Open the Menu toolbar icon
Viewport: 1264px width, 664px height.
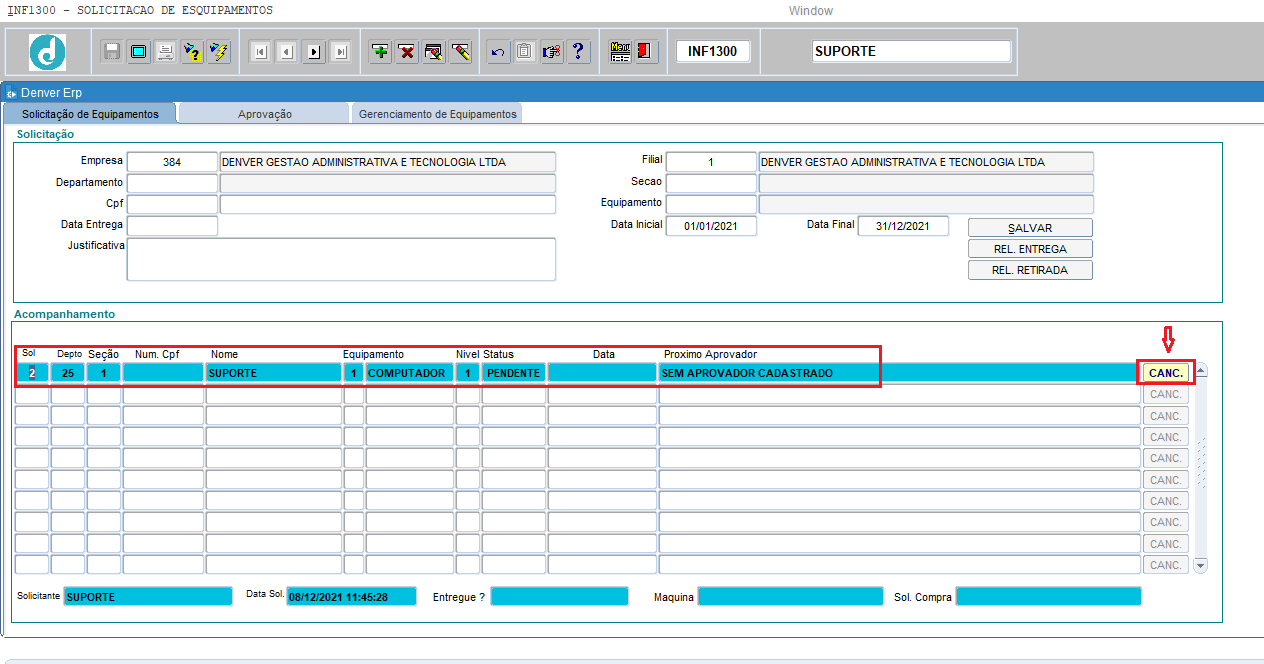[620, 51]
